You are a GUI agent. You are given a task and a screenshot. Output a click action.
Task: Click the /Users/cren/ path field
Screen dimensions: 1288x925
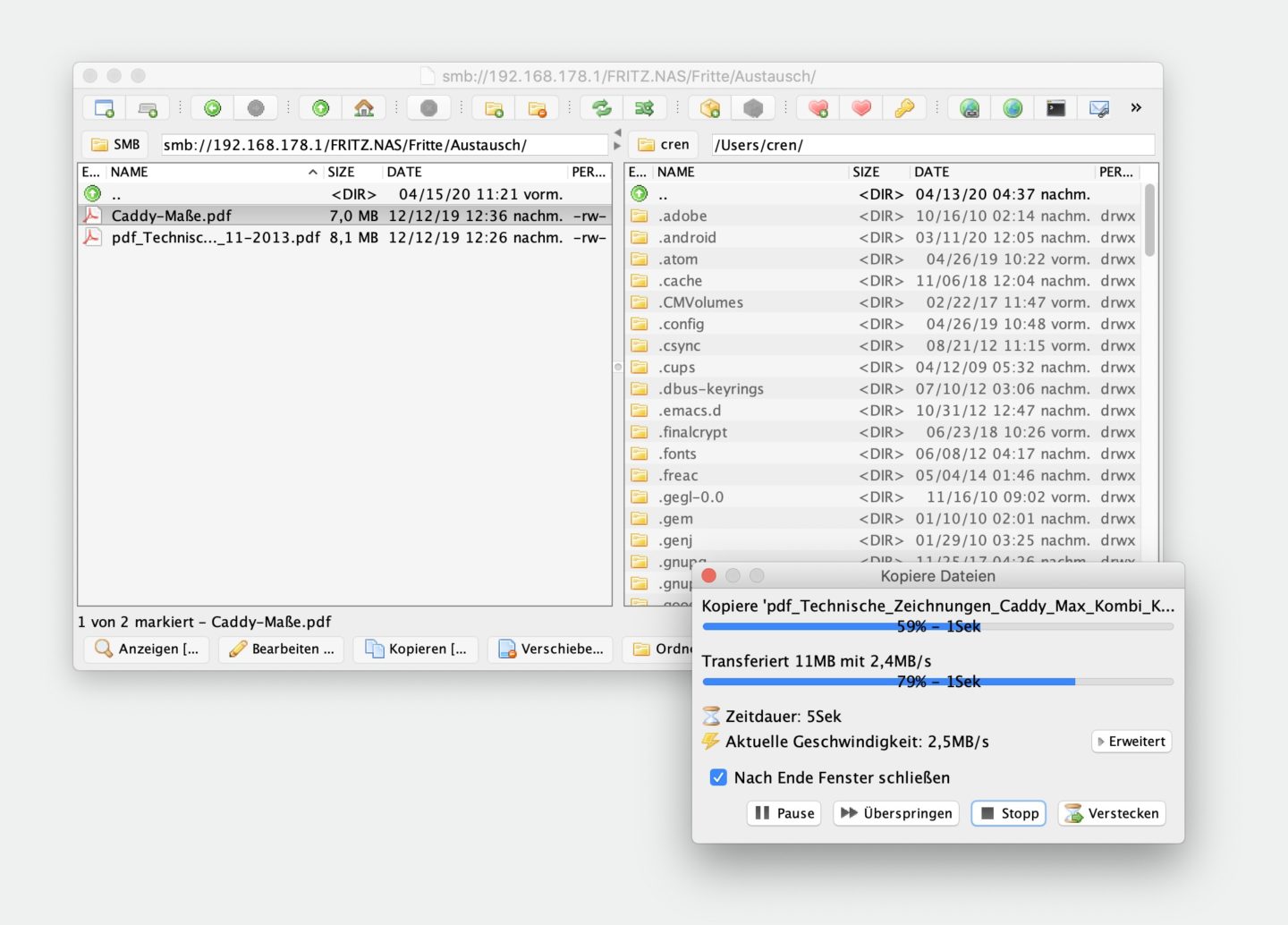932,145
